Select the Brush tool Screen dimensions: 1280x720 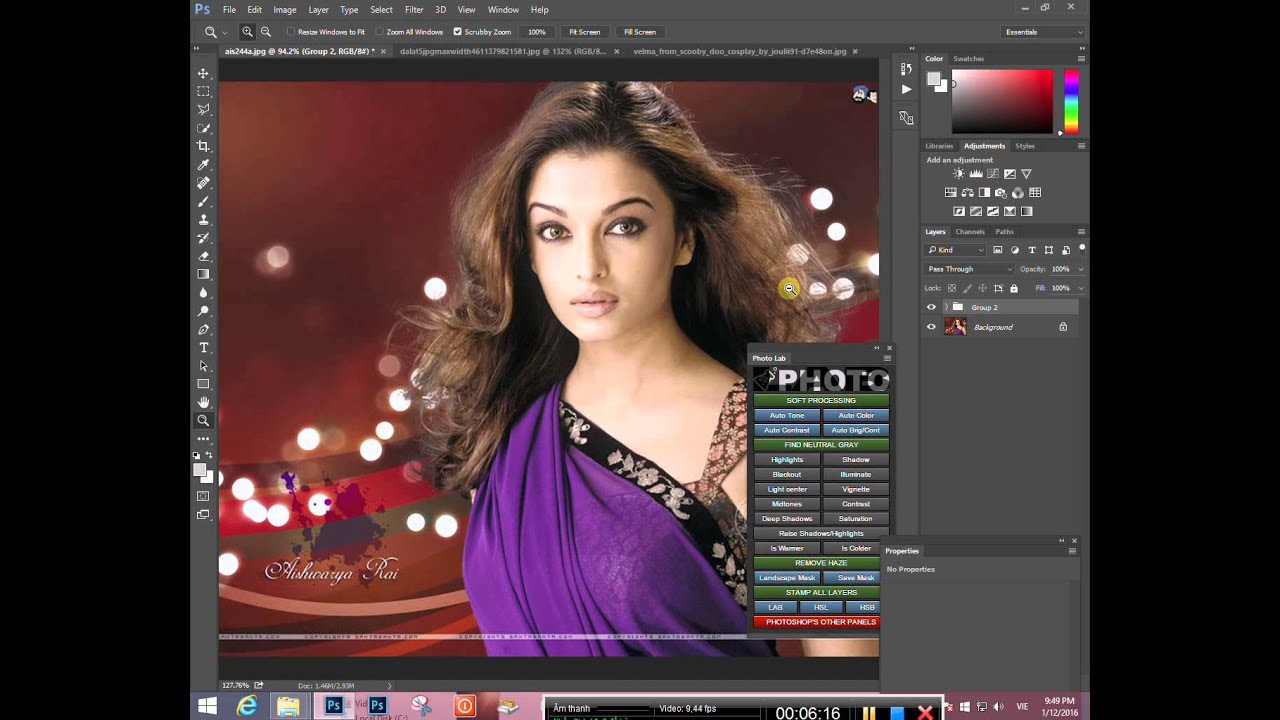click(203, 201)
